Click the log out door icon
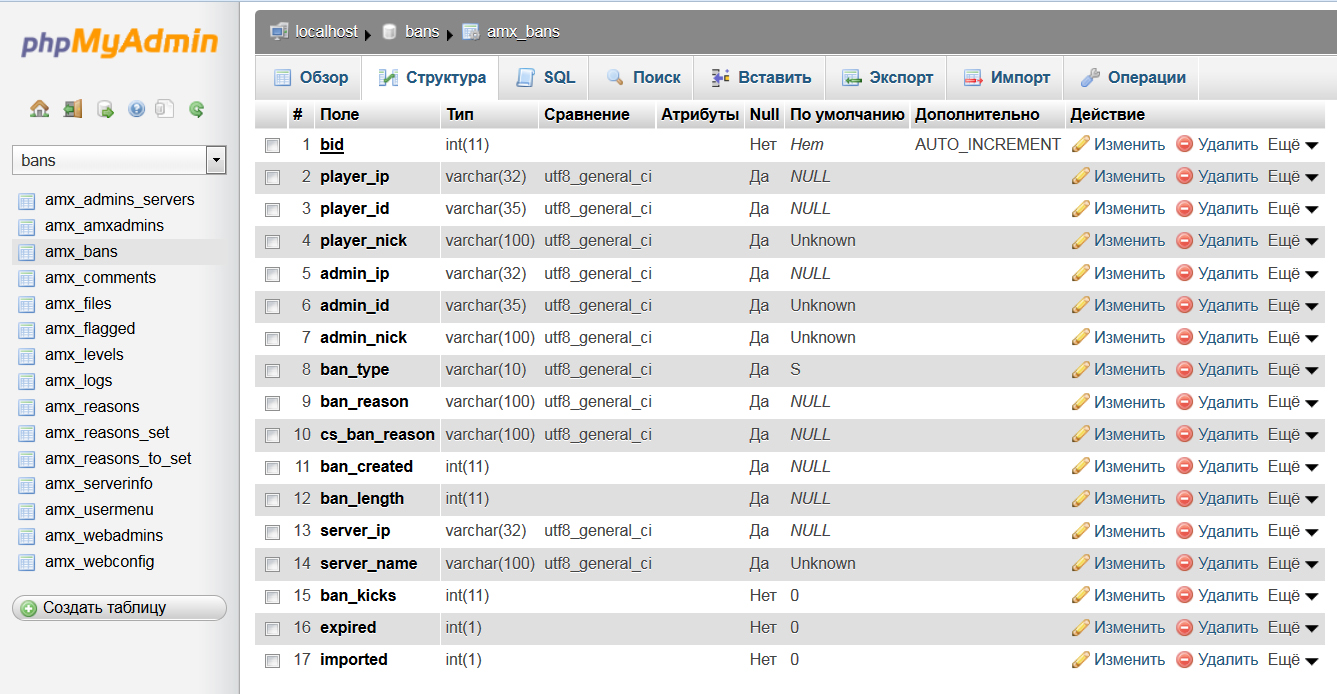 click(72, 109)
